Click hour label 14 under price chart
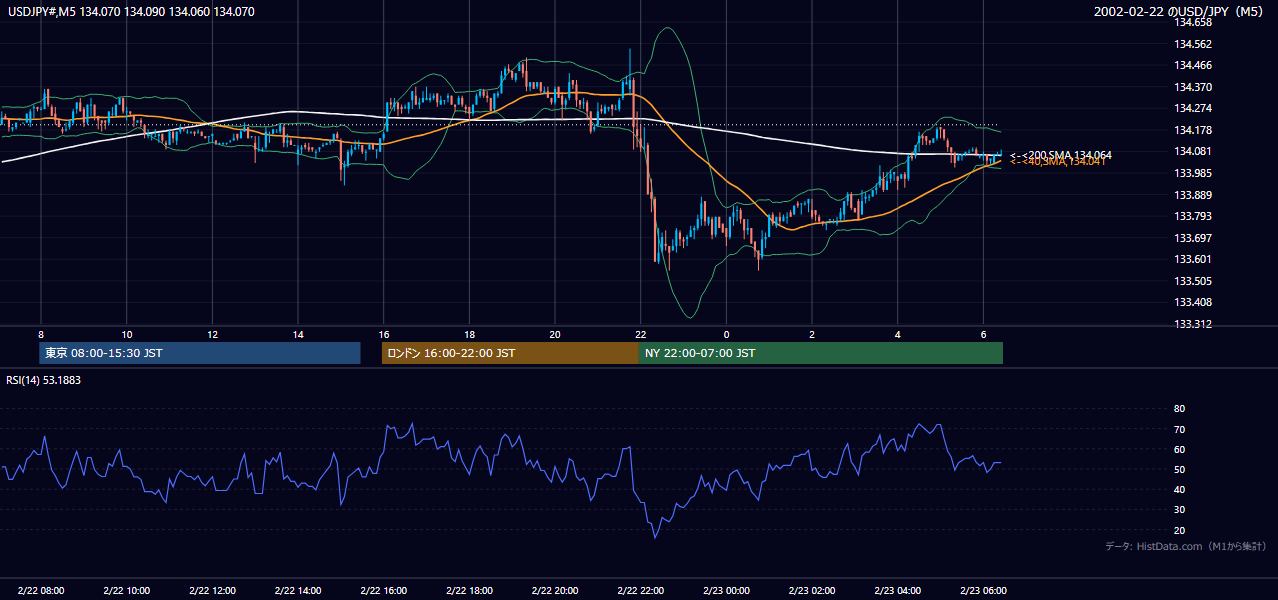The width and height of the screenshot is (1278, 600). click(x=298, y=334)
